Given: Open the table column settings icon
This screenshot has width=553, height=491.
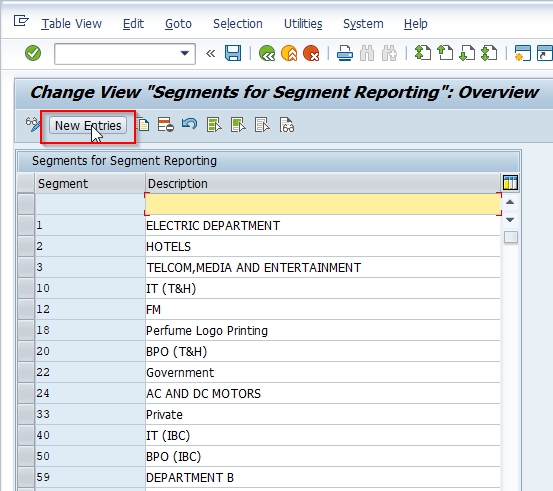Looking at the screenshot, I should tap(510, 183).
